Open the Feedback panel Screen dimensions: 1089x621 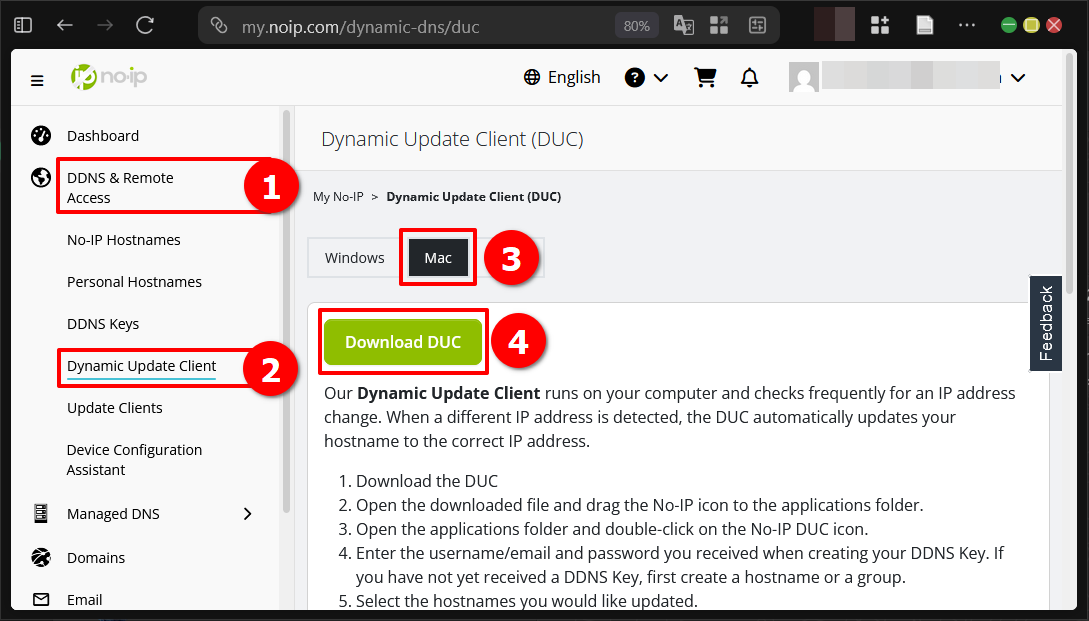point(1046,323)
